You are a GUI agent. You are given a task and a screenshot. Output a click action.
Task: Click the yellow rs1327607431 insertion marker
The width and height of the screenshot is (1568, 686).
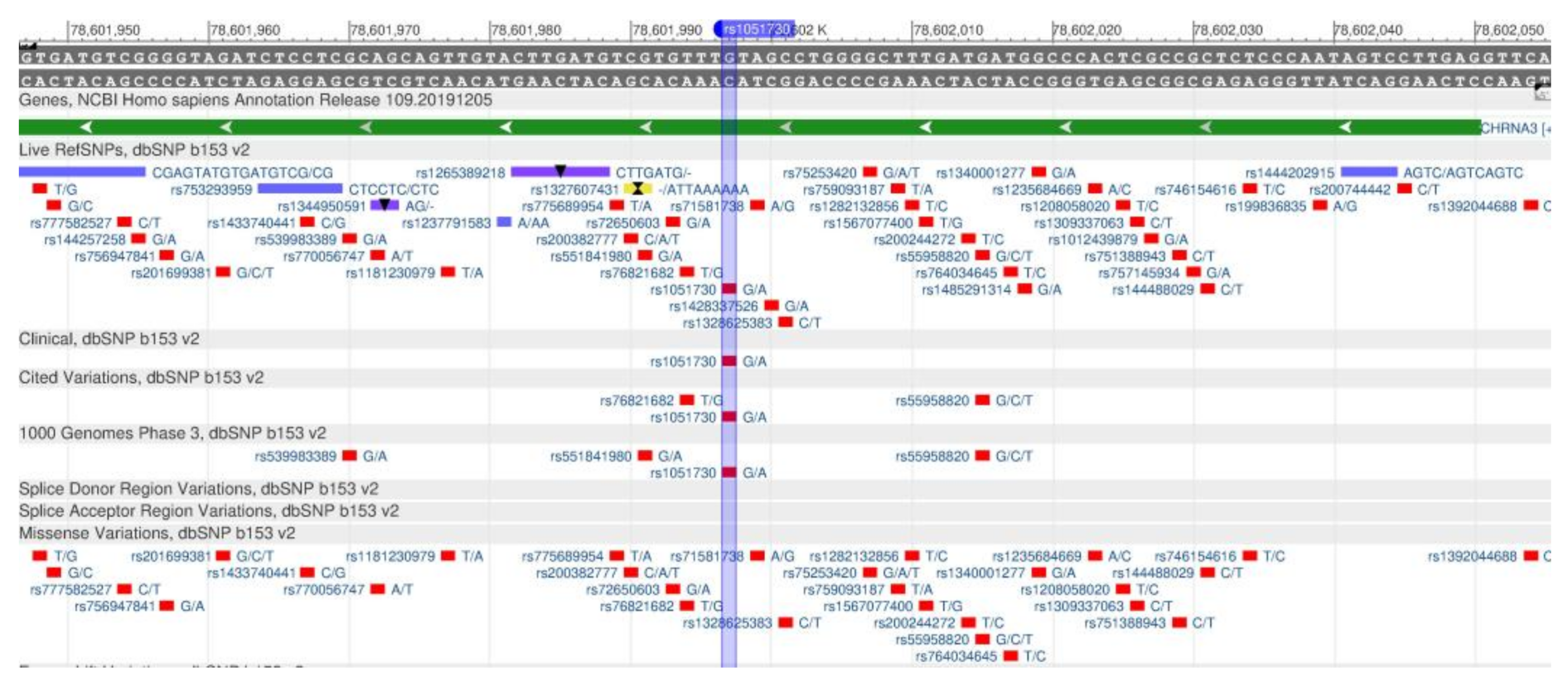tap(638, 189)
